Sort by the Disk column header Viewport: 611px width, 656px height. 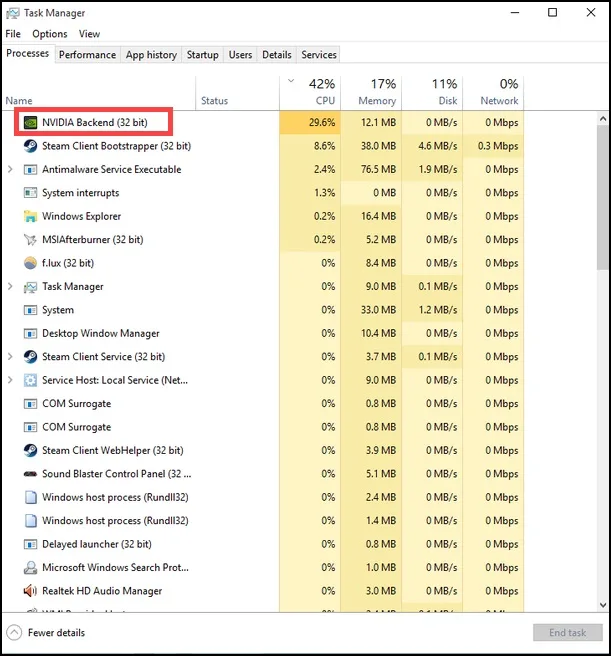(432, 93)
